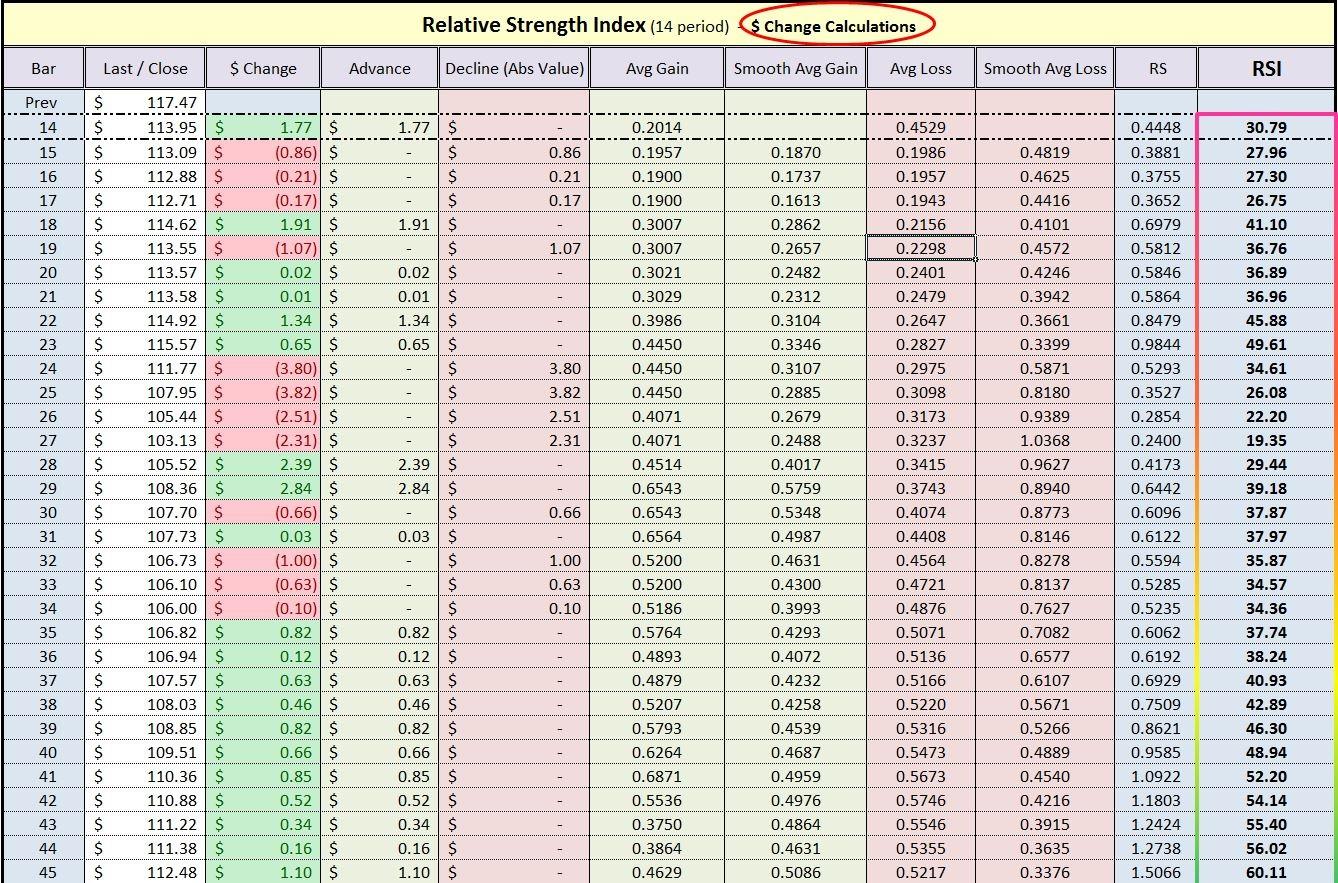
Task: Select the lowest RSI value 19.35
Action: click(1265, 439)
